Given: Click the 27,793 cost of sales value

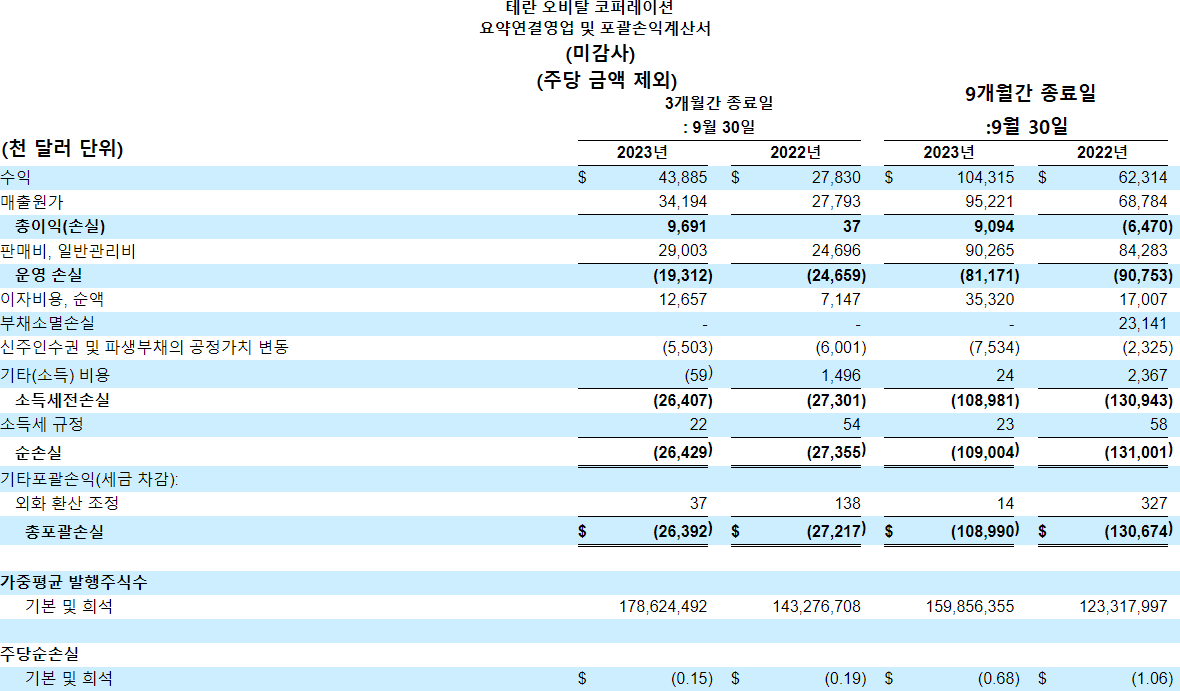Looking at the screenshot, I should click(836, 202).
